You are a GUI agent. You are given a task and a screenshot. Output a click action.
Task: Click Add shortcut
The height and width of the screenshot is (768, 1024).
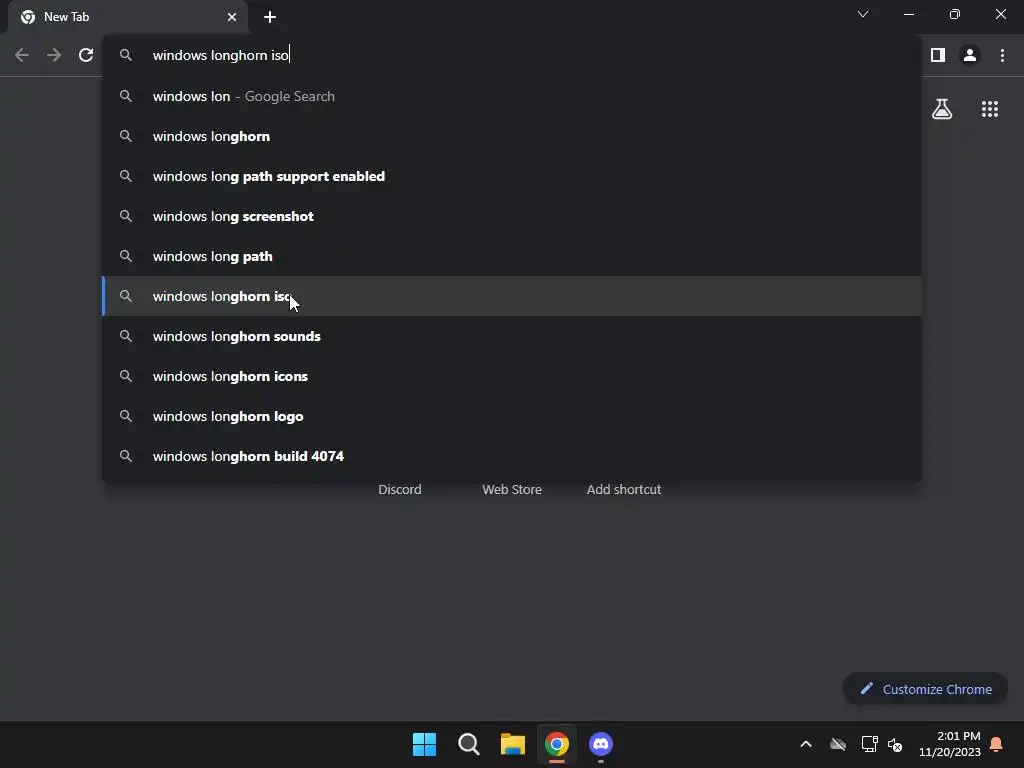pyautogui.click(x=624, y=489)
